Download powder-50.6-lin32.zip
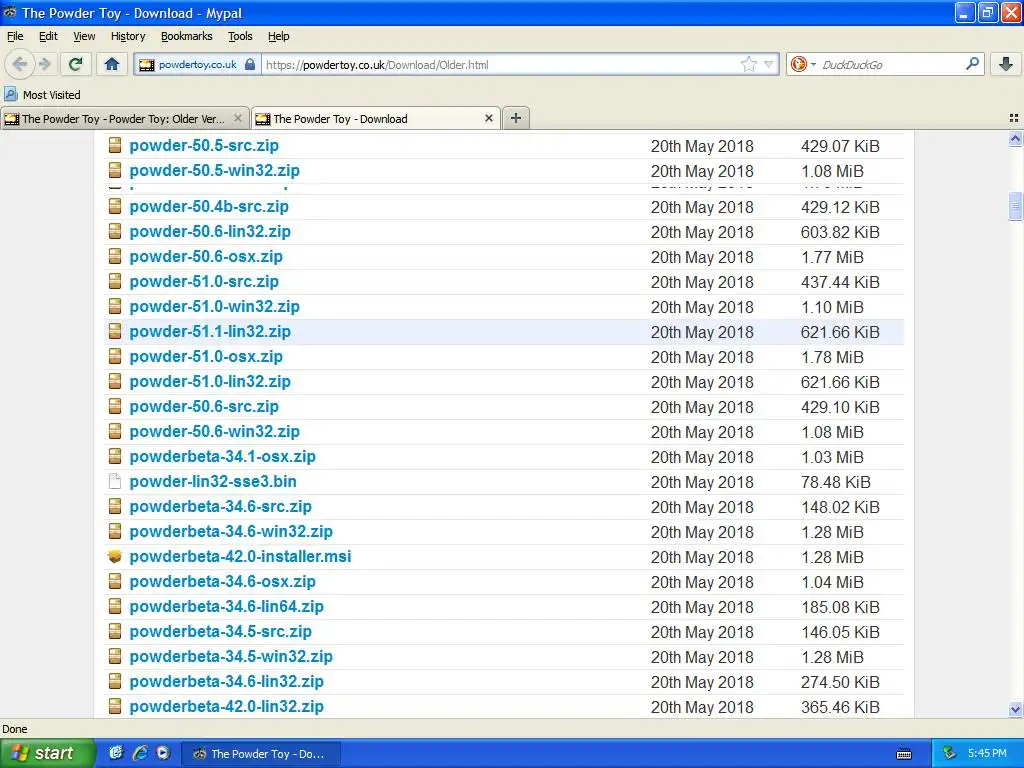The width and height of the screenshot is (1024, 768). click(x=210, y=231)
